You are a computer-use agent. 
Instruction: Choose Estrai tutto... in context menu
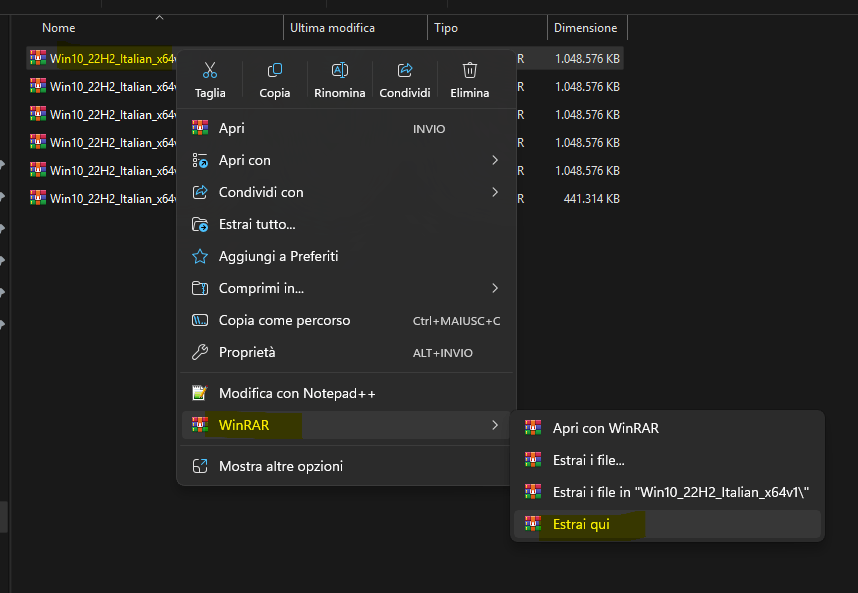tap(257, 225)
